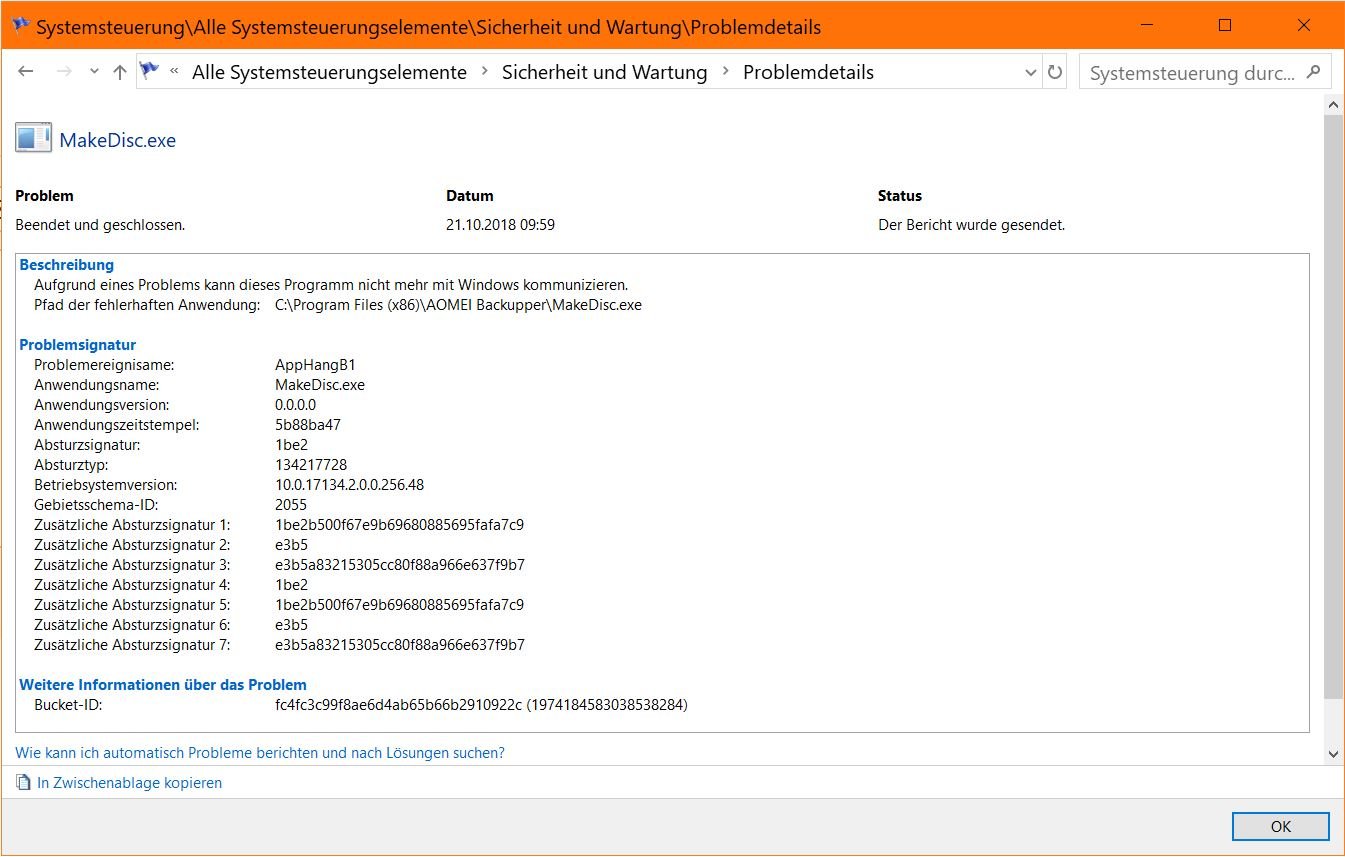Expand the address bar history dropdown
This screenshot has width=1345, height=857.
click(1031, 72)
